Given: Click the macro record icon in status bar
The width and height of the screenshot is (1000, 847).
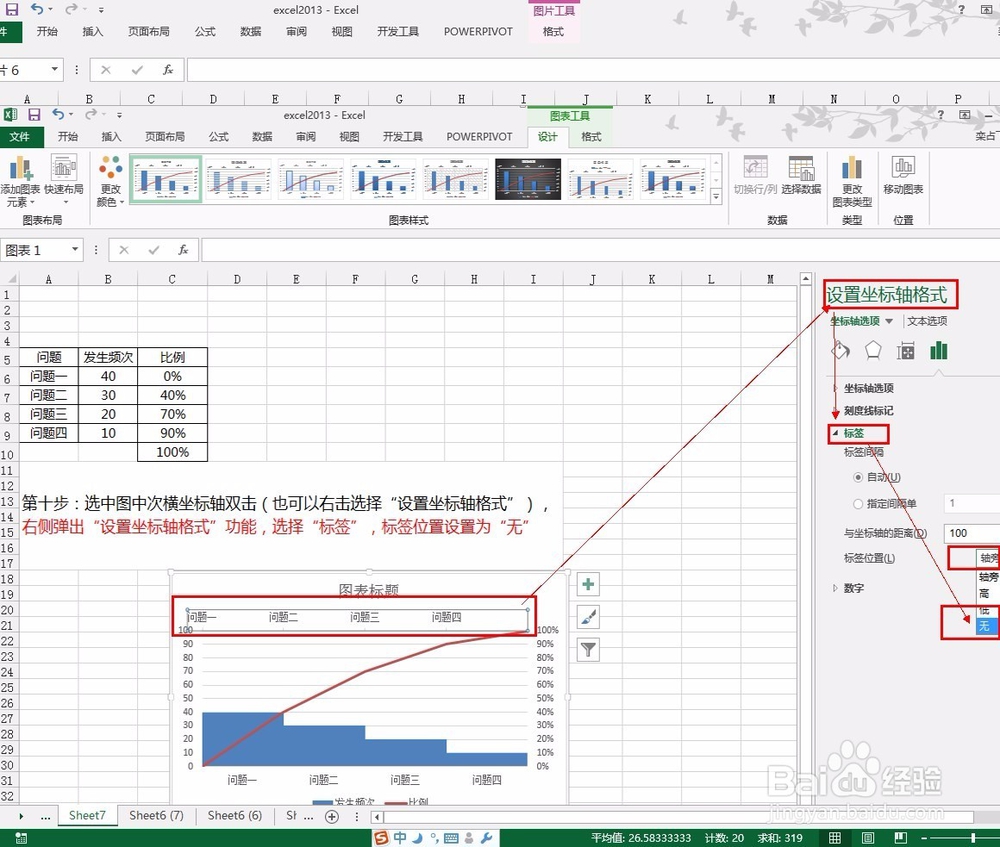Looking at the screenshot, I should coord(20,838).
